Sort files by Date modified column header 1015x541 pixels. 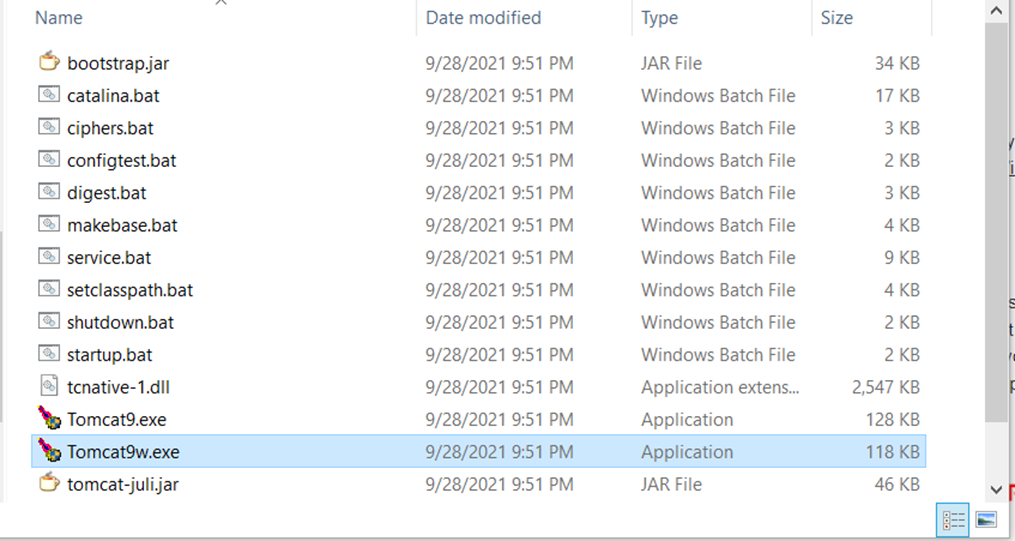point(483,17)
